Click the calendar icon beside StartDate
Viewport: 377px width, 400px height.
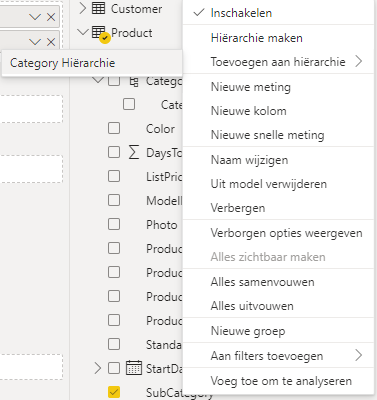coord(134,368)
